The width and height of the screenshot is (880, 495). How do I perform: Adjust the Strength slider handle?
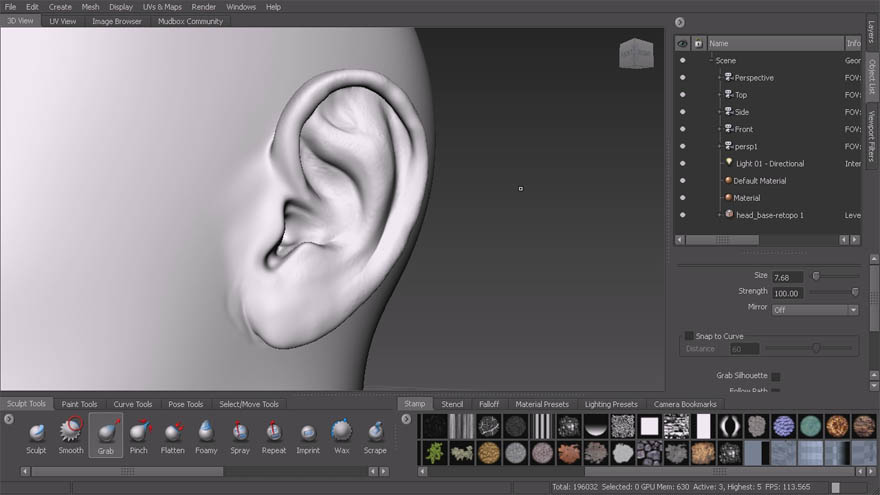pos(855,292)
